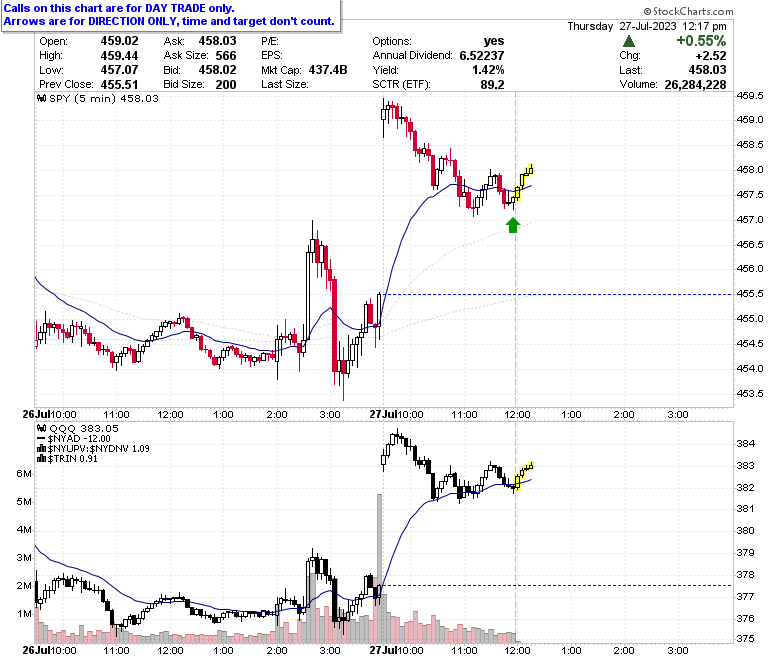Click the '379' QQQ price axis label
The height and width of the screenshot is (659, 780).
(x=745, y=553)
